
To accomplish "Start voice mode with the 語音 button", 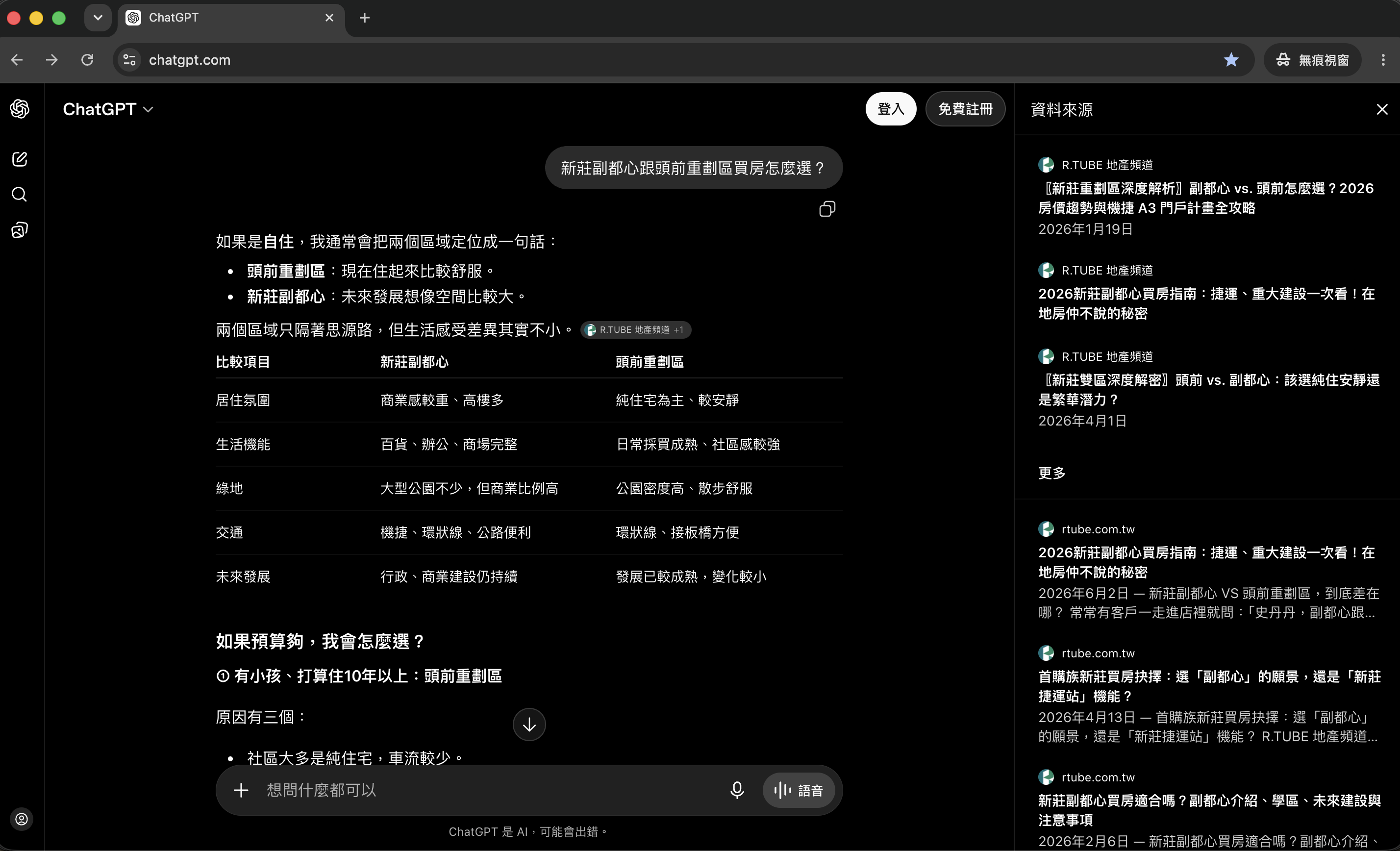I will point(799,790).
